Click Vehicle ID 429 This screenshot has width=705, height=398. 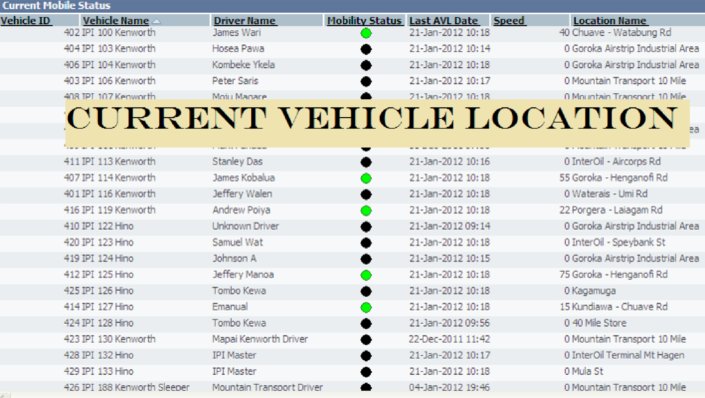71,371
